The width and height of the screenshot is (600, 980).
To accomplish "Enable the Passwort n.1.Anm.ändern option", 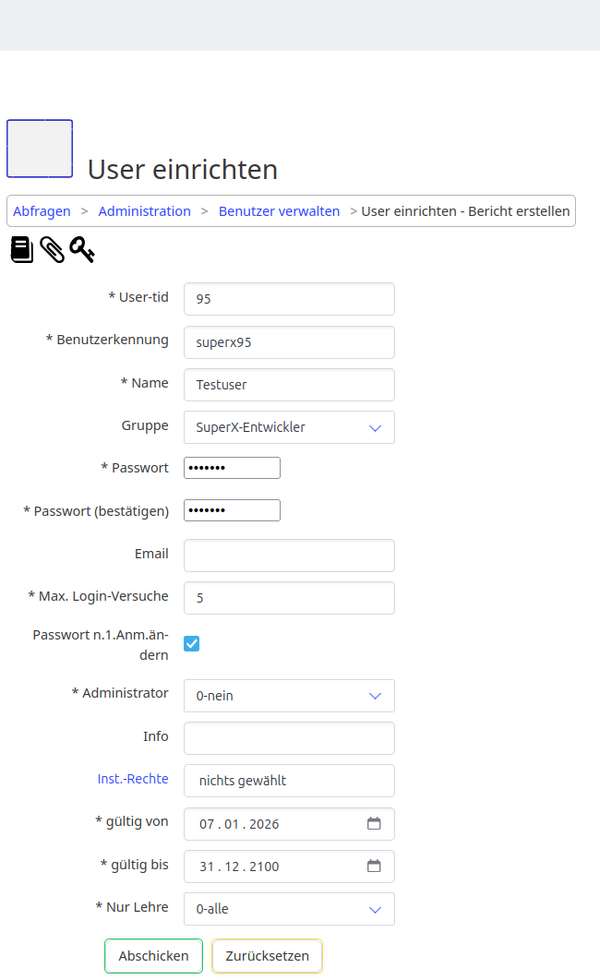I will pos(191,644).
